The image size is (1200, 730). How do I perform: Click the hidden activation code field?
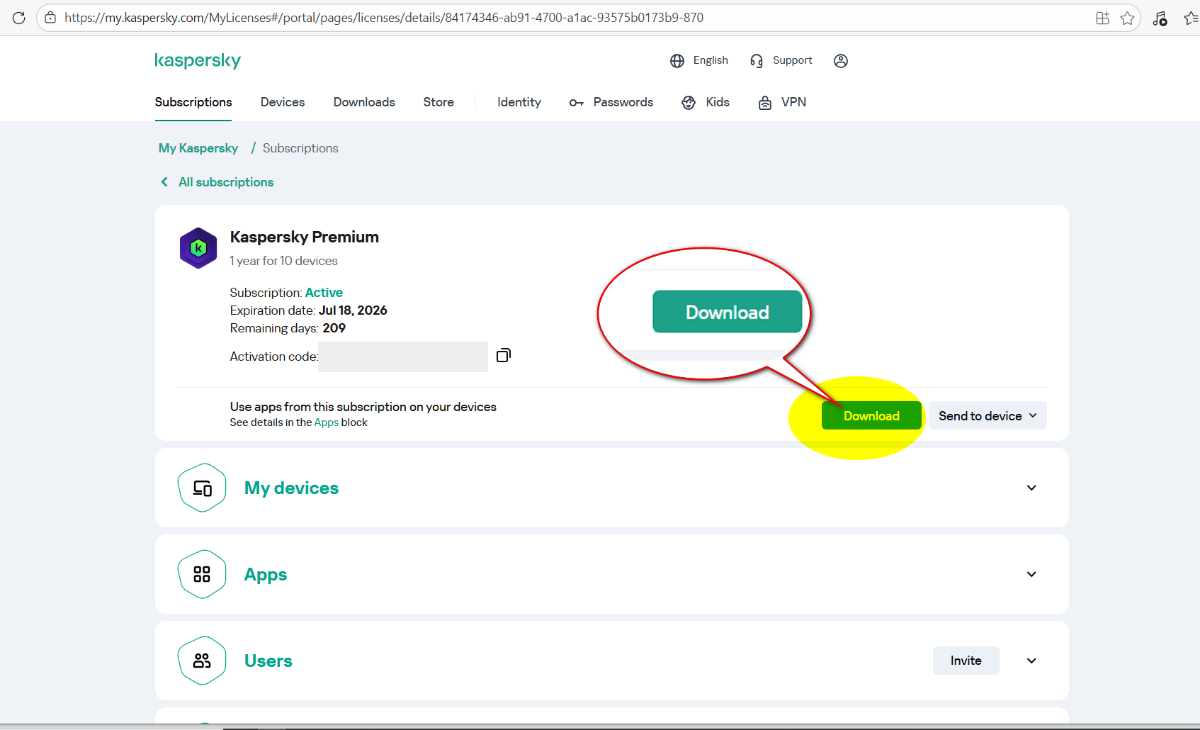403,357
